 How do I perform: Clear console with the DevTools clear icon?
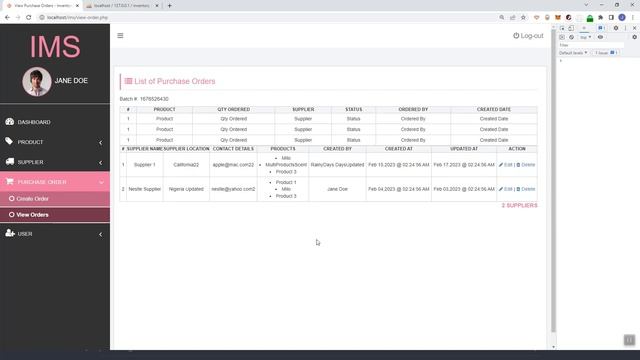coord(571,37)
